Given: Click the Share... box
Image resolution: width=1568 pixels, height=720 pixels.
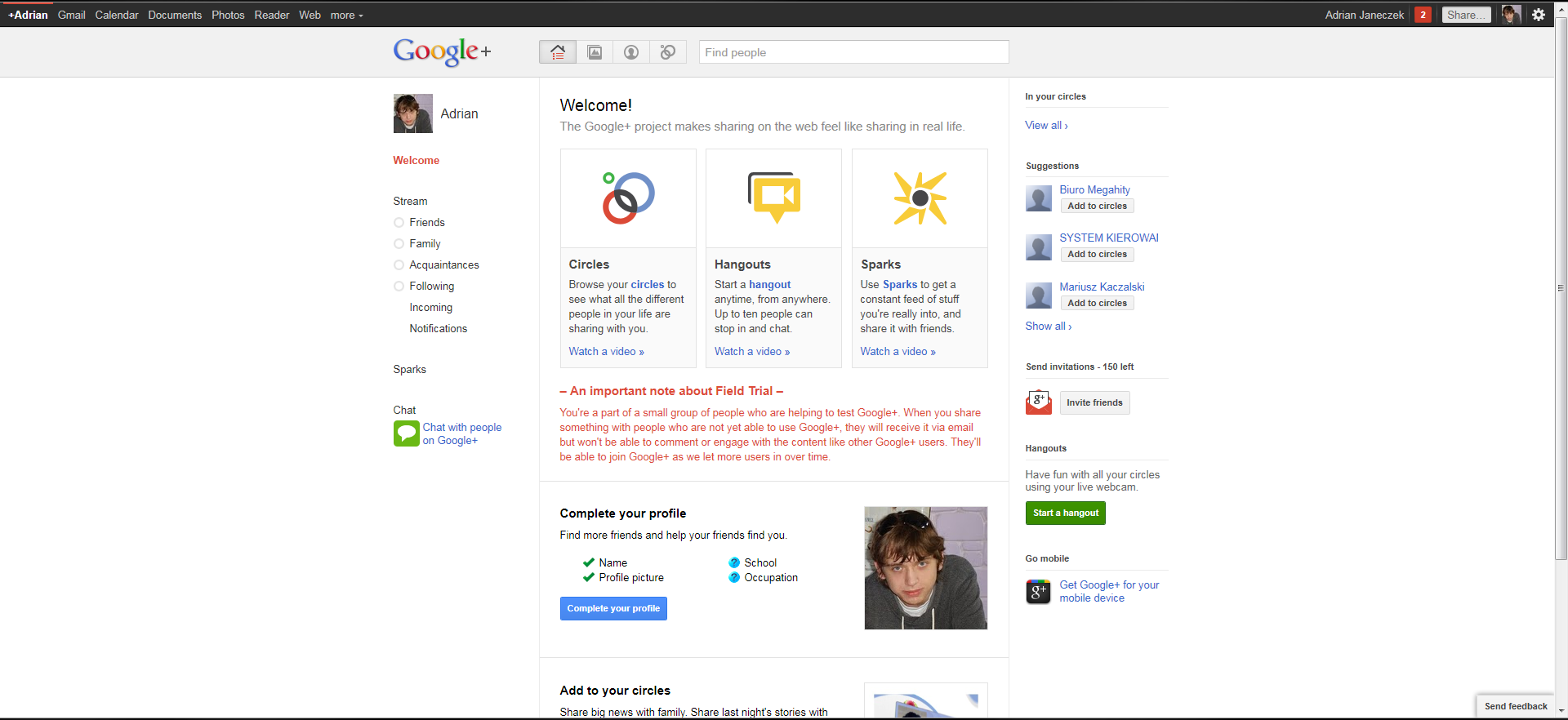Looking at the screenshot, I should click(1467, 15).
